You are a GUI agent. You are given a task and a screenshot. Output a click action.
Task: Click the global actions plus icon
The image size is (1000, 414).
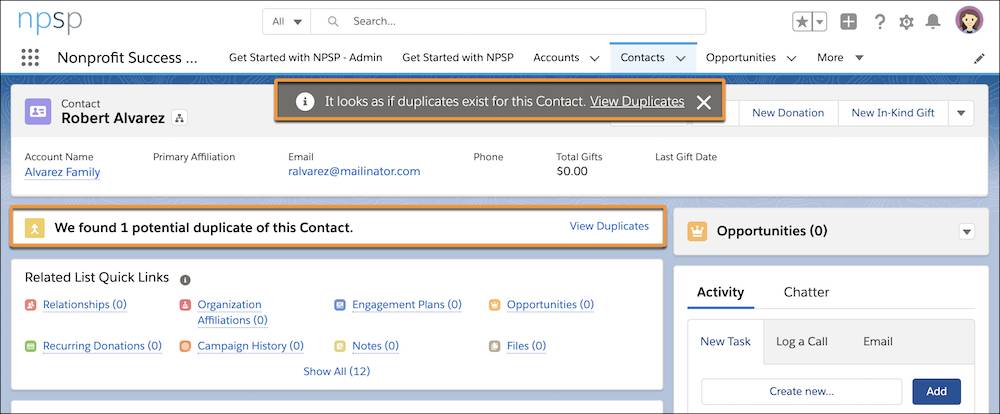[848, 22]
